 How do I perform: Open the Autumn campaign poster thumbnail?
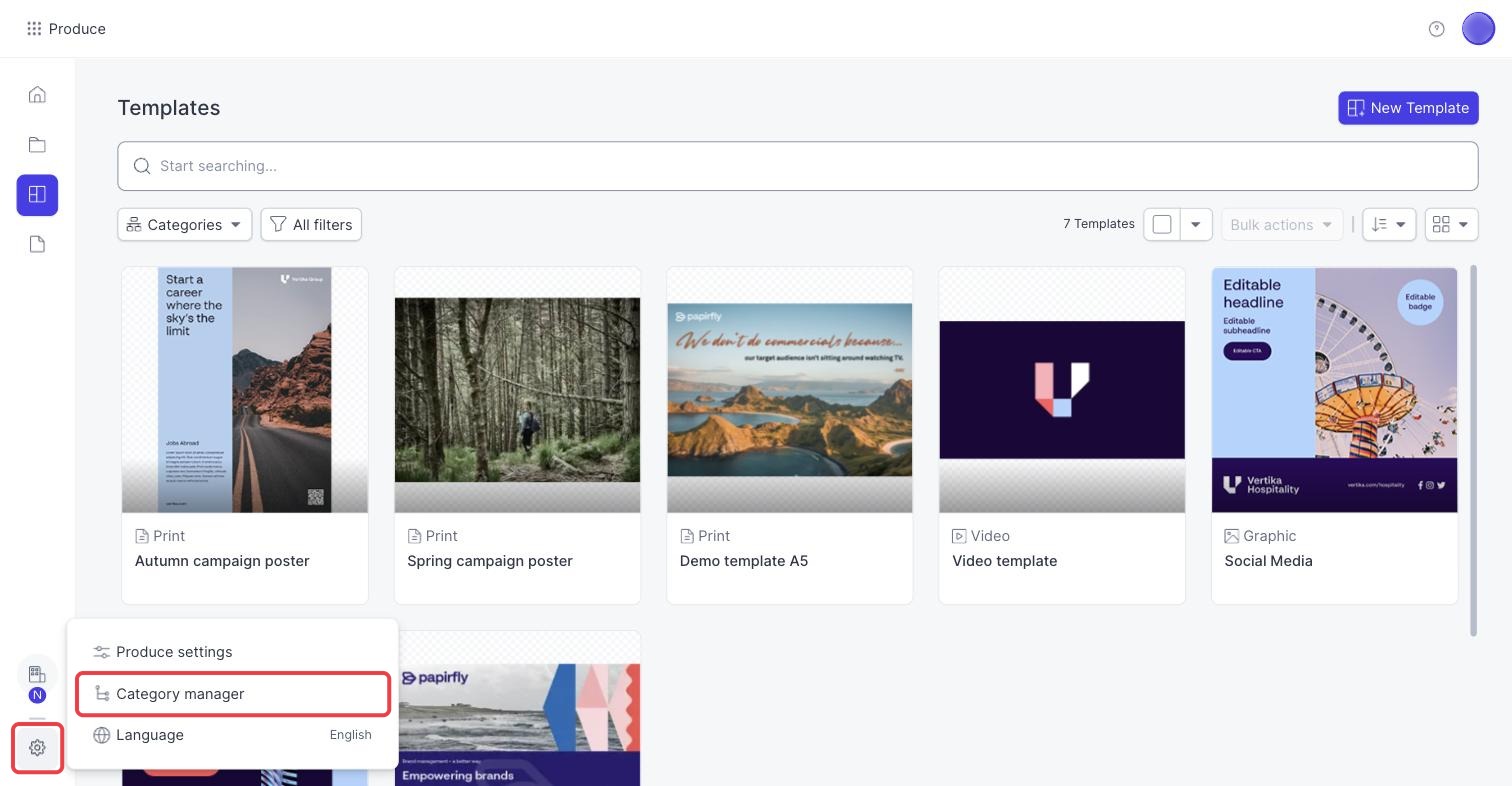(245, 390)
